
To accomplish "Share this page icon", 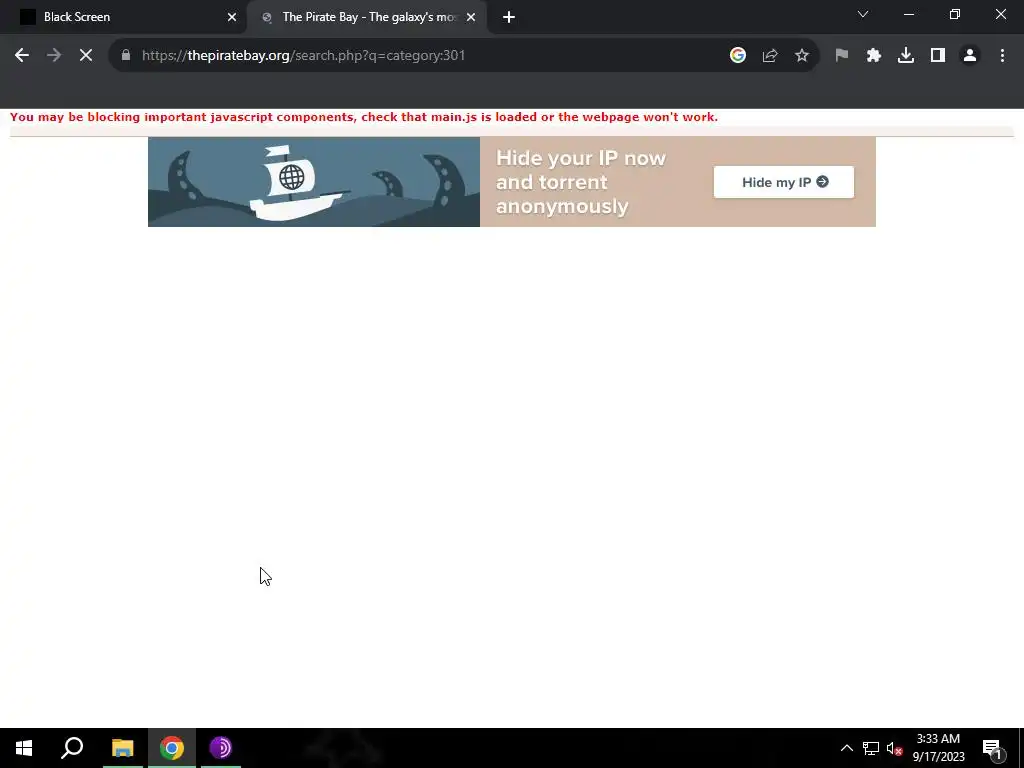I will tap(770, 56).
